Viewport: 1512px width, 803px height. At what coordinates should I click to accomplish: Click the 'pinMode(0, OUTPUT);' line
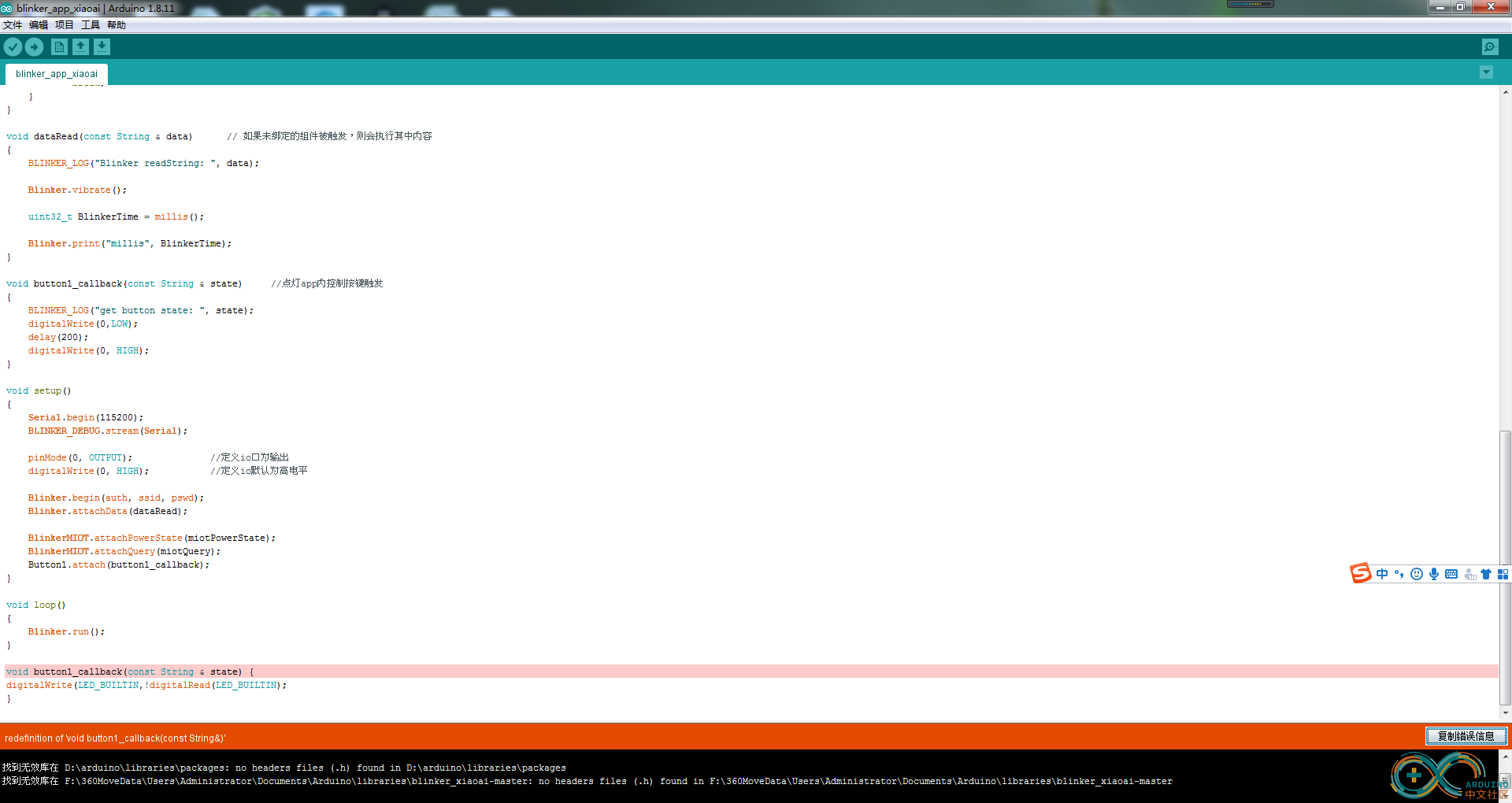click(x=80, y=457)
